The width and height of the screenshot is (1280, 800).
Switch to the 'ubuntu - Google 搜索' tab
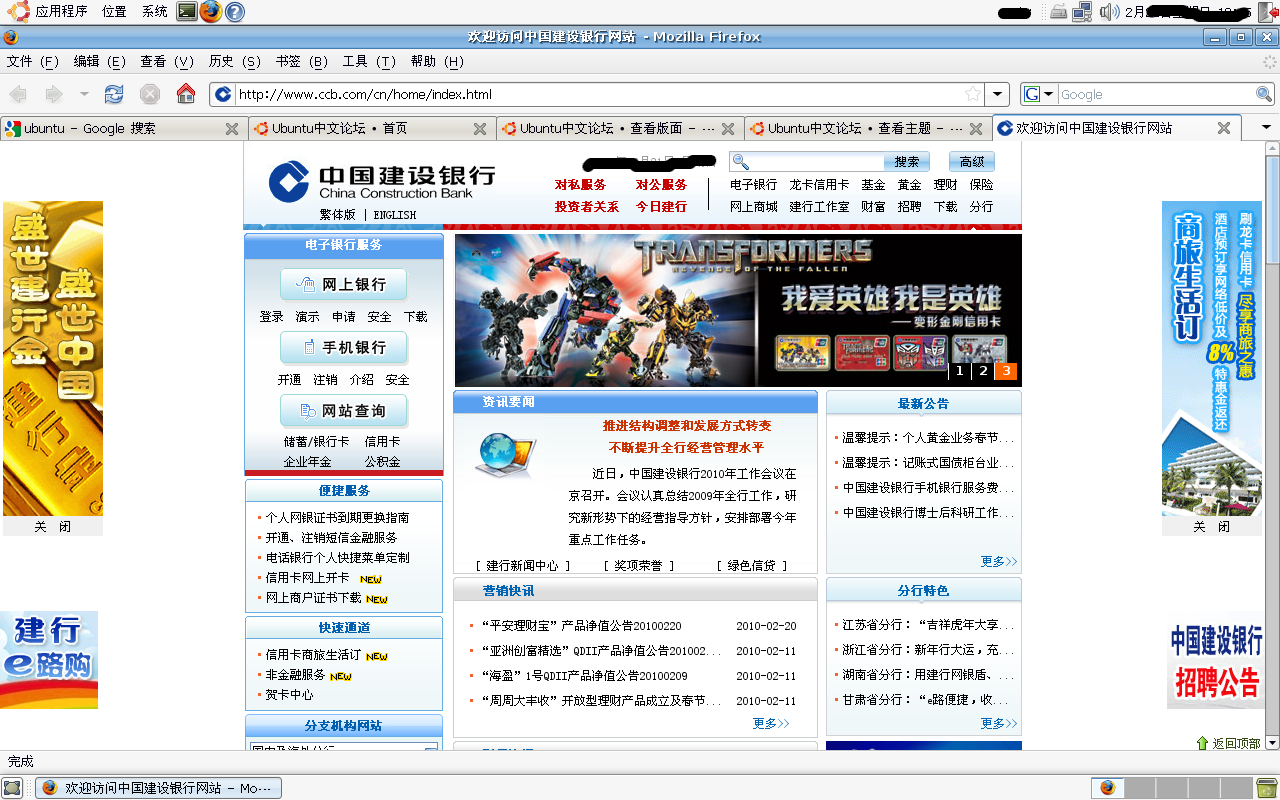click(x=122, y=129)
